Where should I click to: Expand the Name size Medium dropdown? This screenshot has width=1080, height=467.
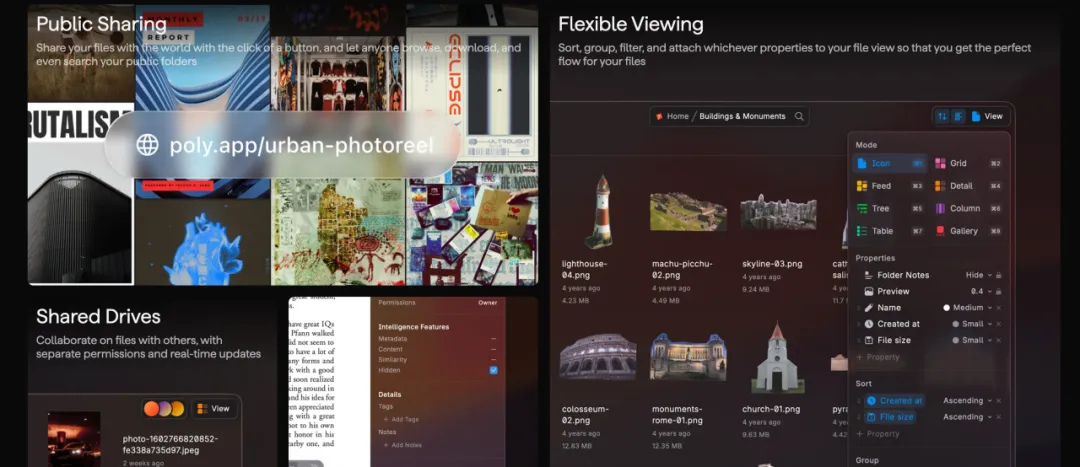[x=968, y=308]
